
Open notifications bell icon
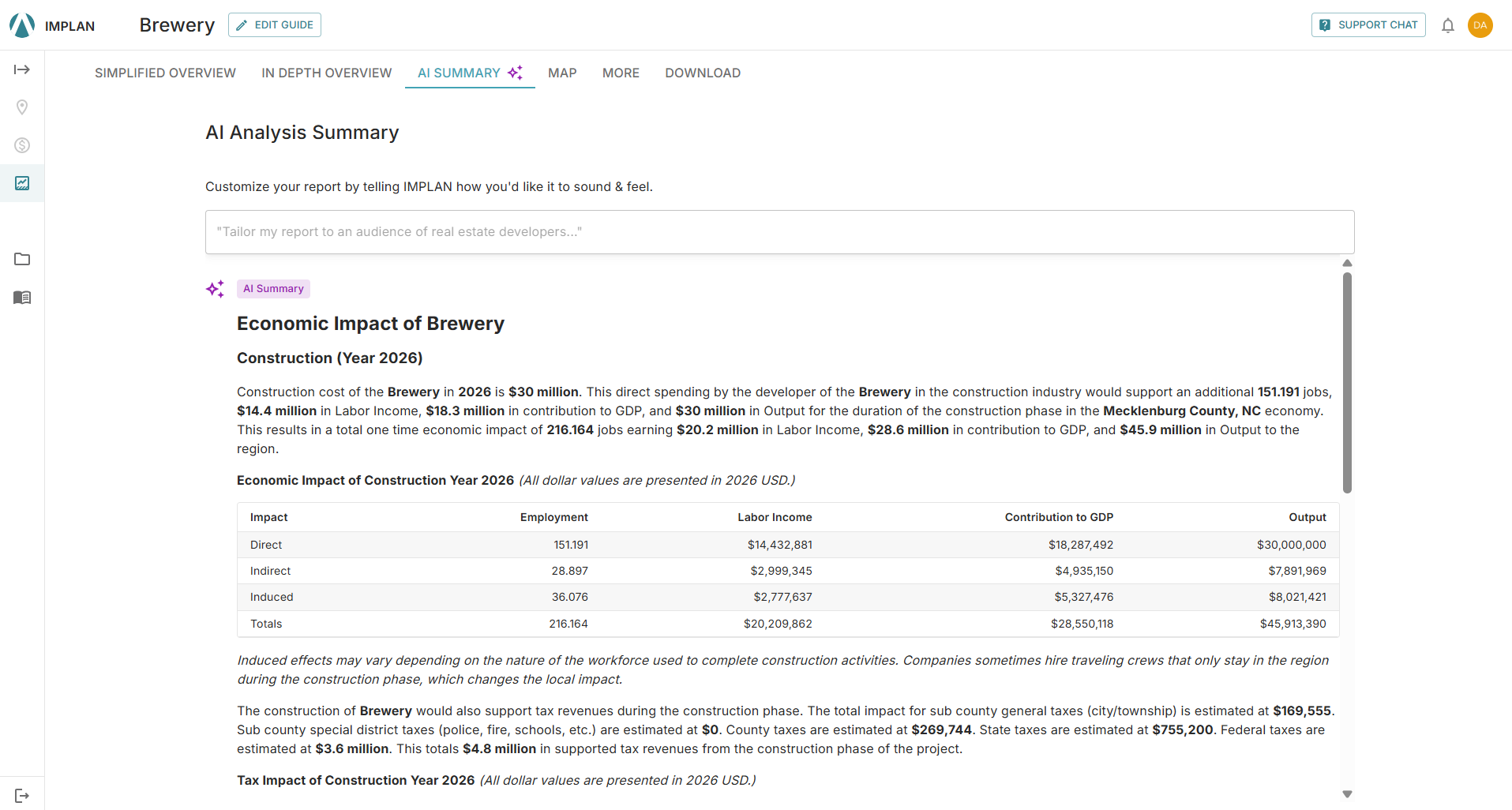pos(1447,25)
